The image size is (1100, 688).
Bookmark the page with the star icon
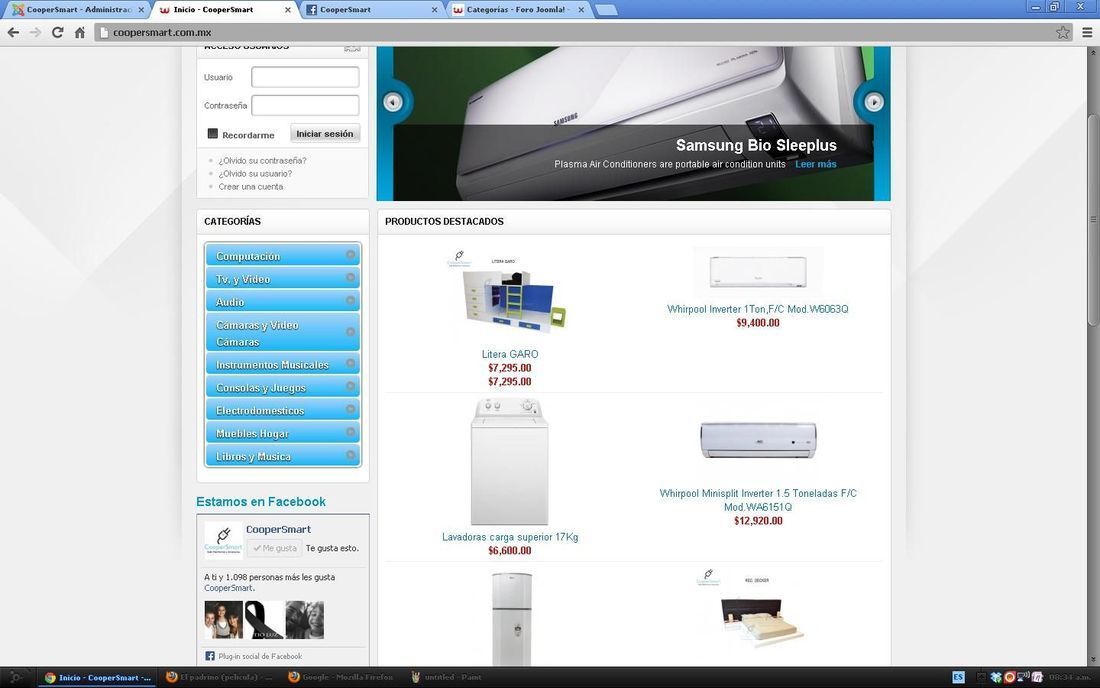click(x=1063, y=32)
